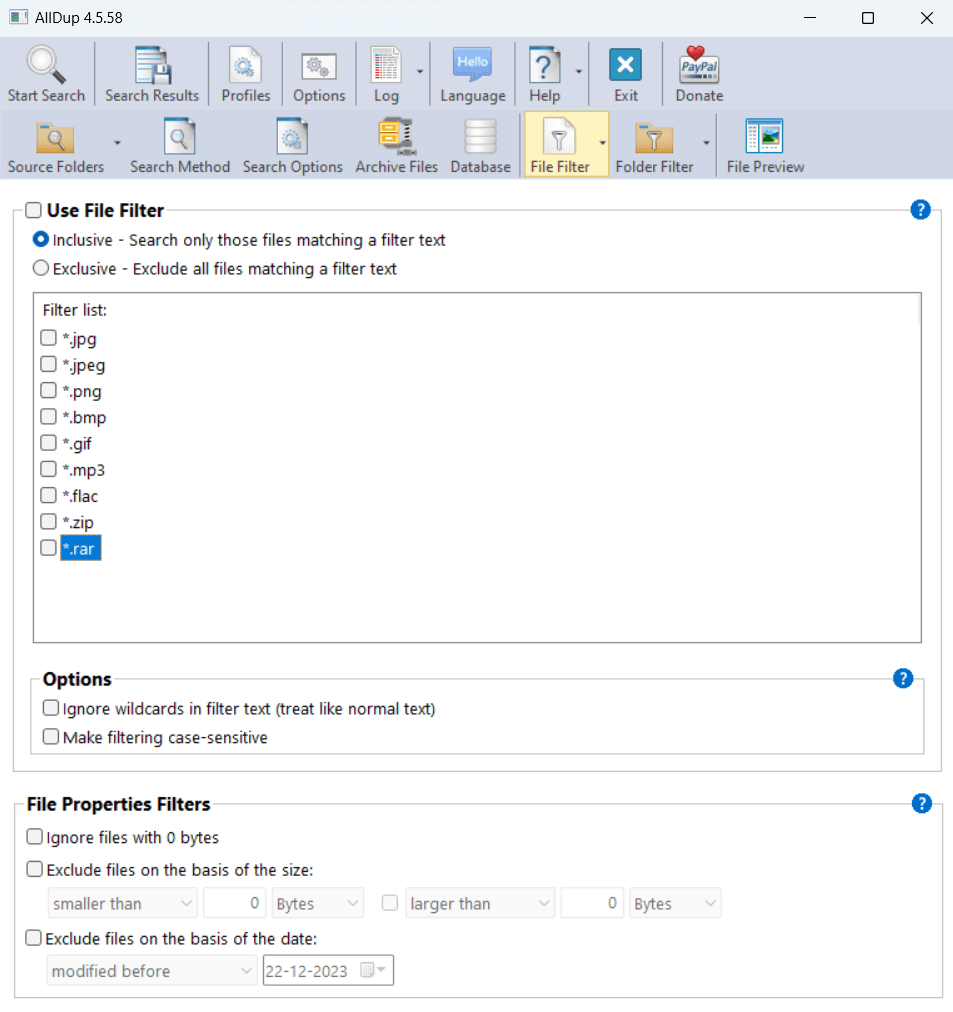
Task: Check the *.mp3 filter checkbox
Action: [x=48, y=469]
